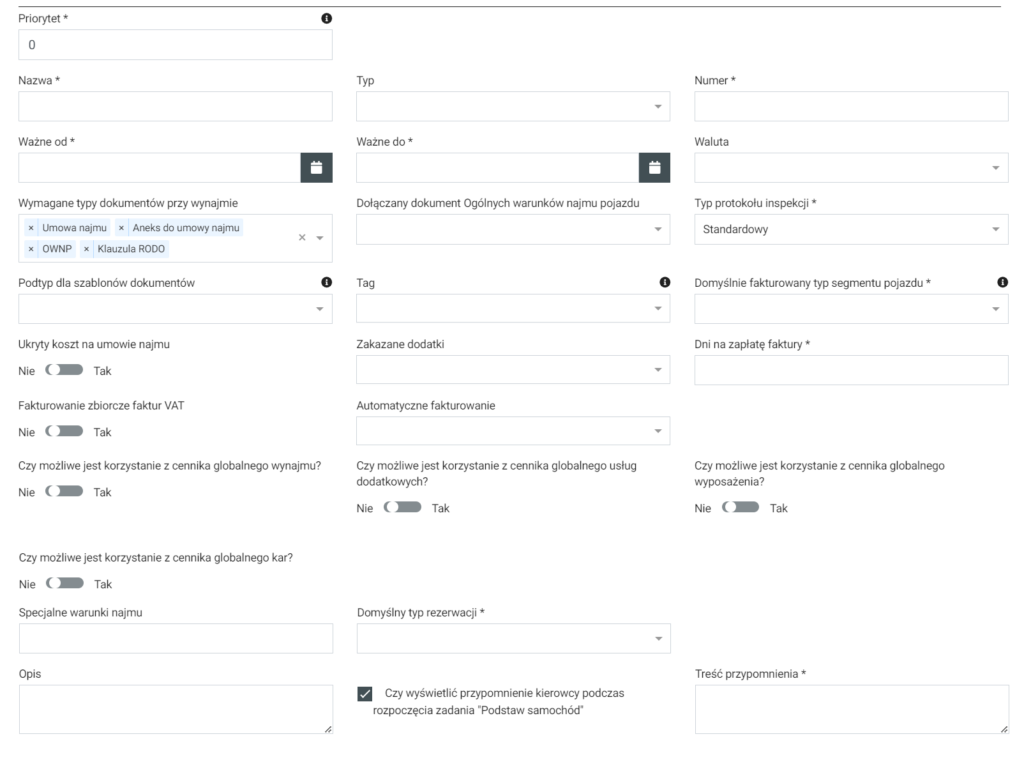Focus the Dni na zapłatę faktury field
This screenshot has height=771, width=1024.
[851, 370]
